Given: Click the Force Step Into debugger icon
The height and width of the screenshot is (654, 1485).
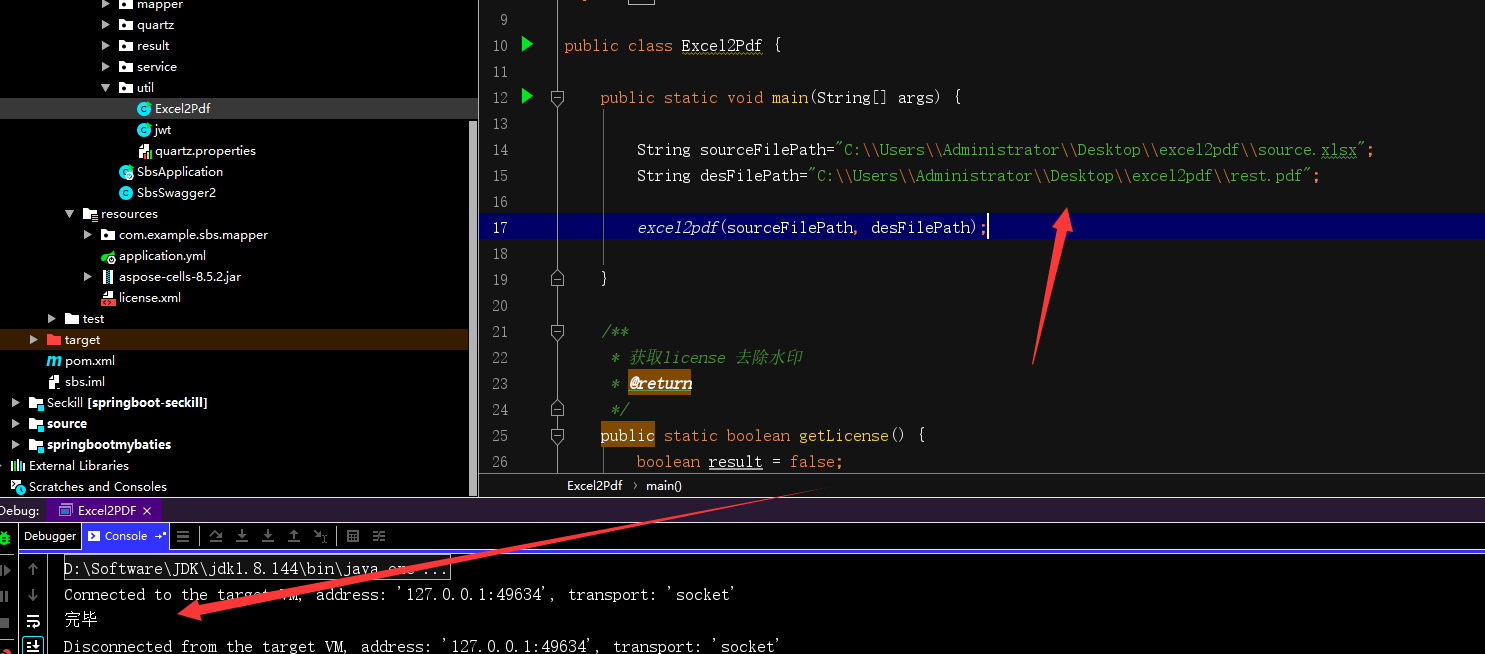Looking at the screenshot, I should 268,536.
